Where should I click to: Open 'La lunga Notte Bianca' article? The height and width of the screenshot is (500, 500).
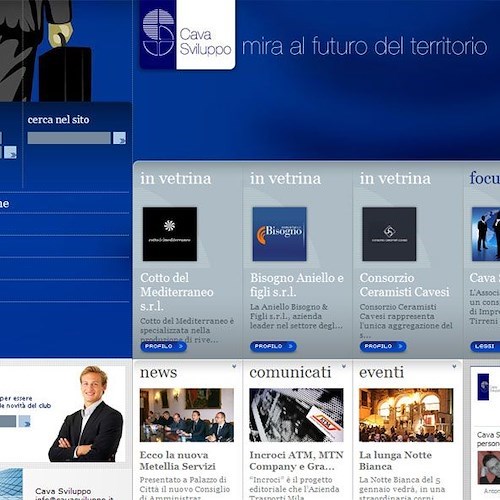[395, 461]
